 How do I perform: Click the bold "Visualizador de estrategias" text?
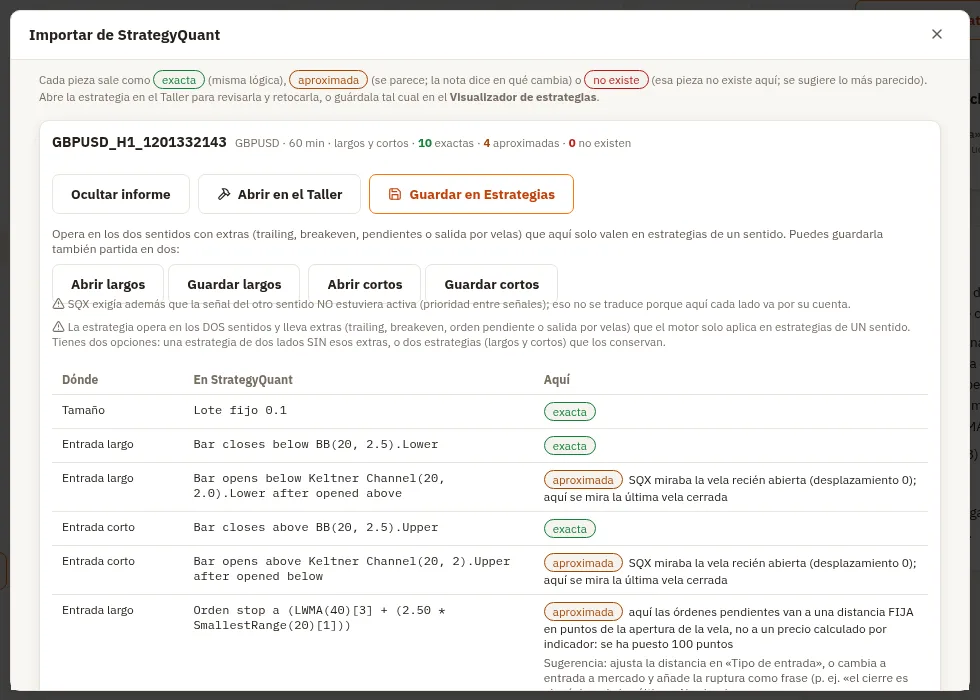click(523, 98)
